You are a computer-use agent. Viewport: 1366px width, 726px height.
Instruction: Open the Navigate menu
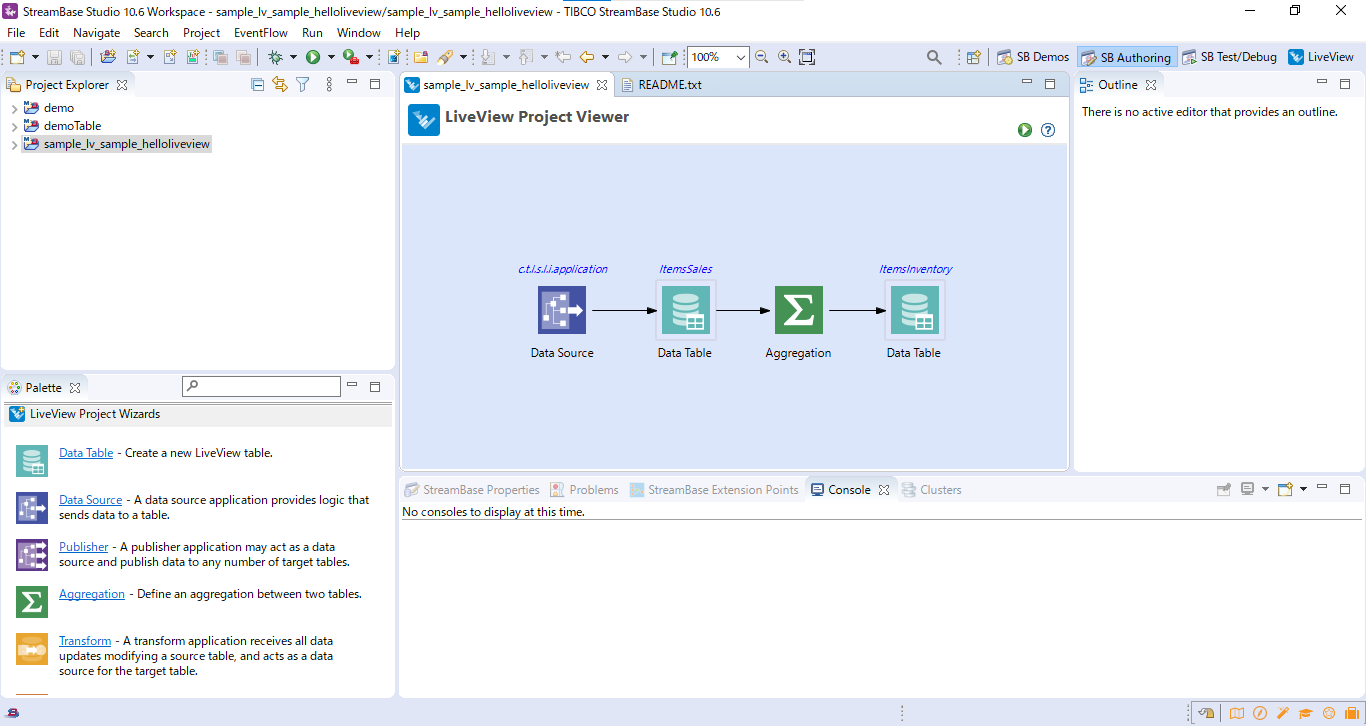coord(96,32)
